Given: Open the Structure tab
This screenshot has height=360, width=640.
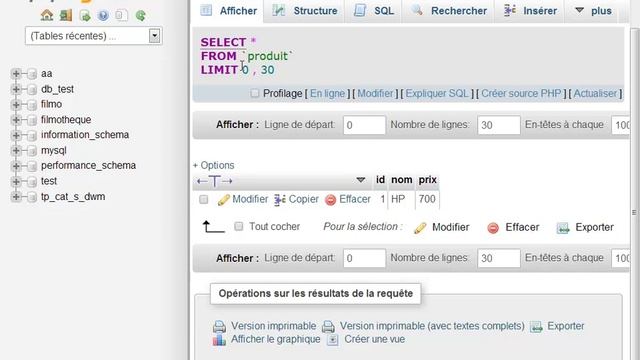Looking at the screenshot, I should coord(305,11).
